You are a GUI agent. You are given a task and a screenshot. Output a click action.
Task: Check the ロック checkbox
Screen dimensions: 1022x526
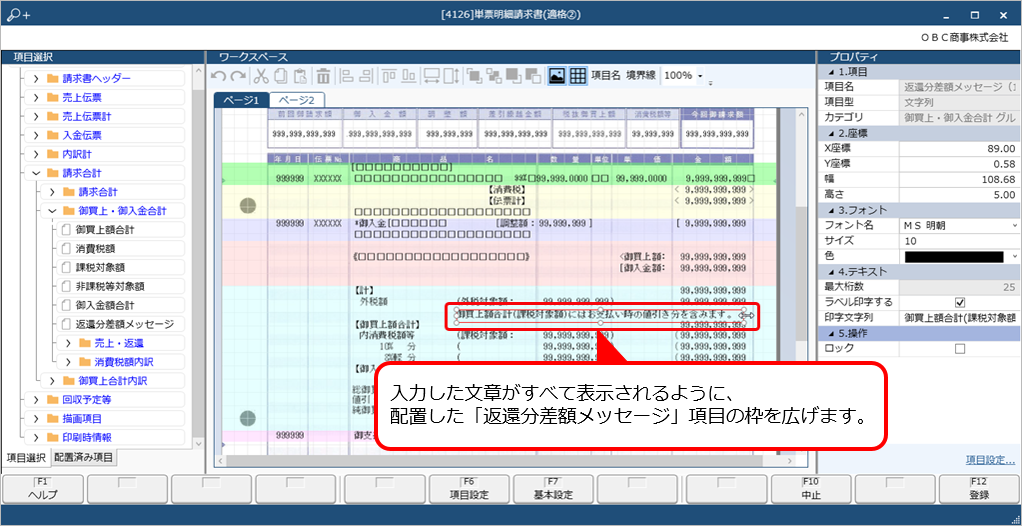coord(959,349)
